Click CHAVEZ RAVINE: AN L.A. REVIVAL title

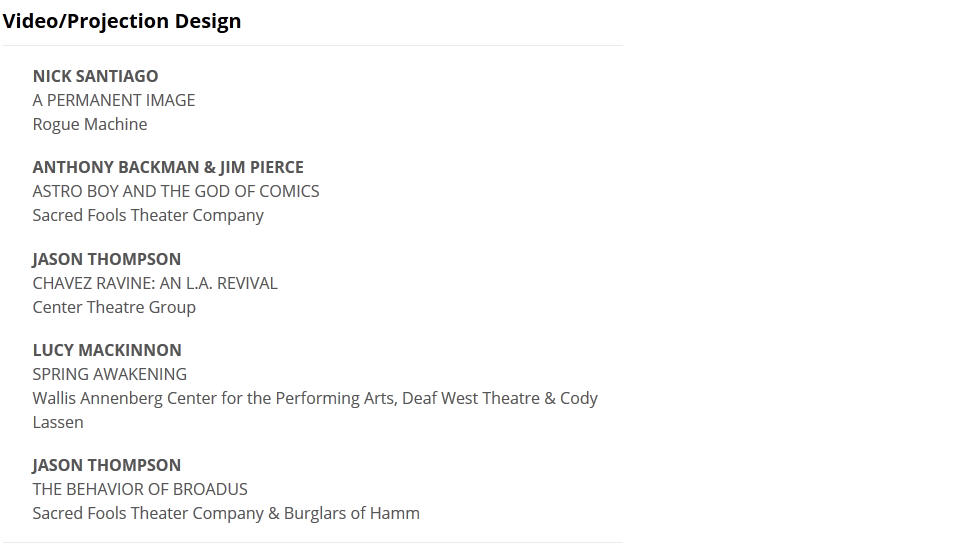155,283
